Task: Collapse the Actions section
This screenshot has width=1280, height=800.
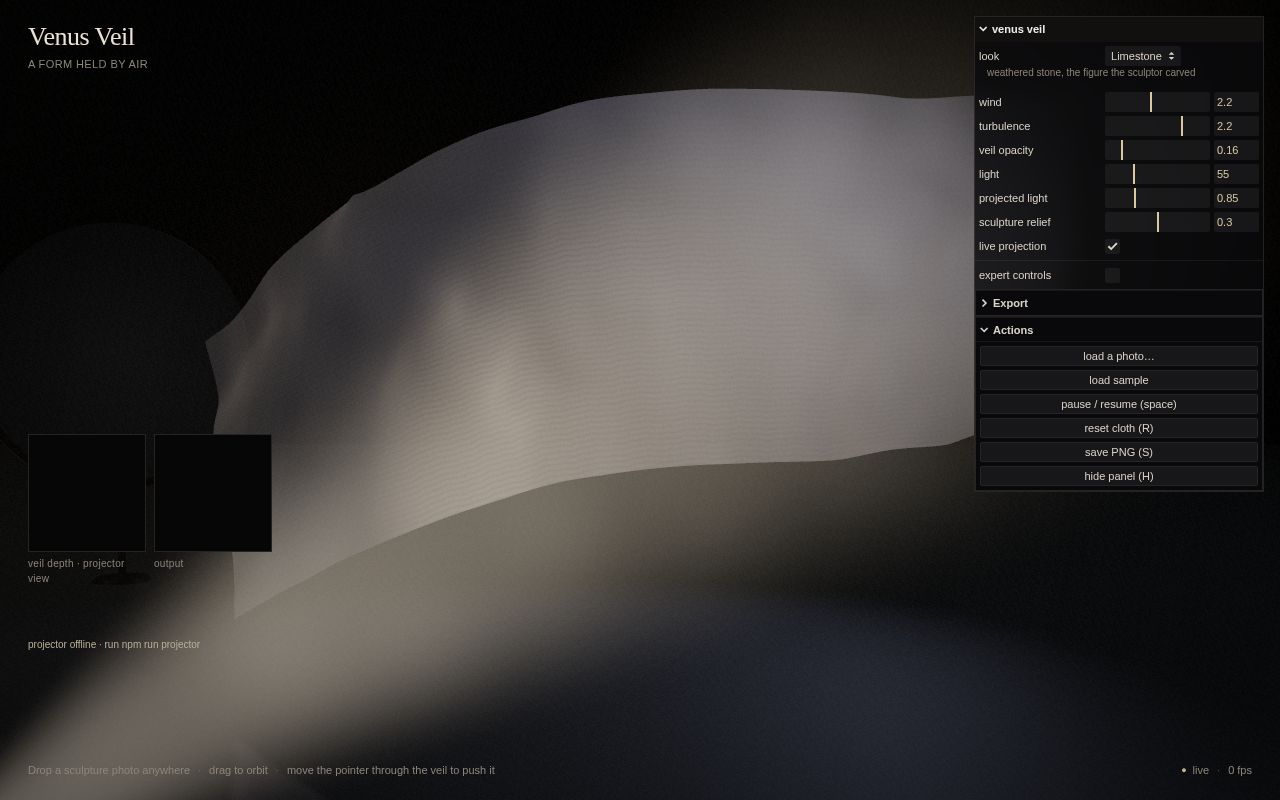Action: [1119, 330]
